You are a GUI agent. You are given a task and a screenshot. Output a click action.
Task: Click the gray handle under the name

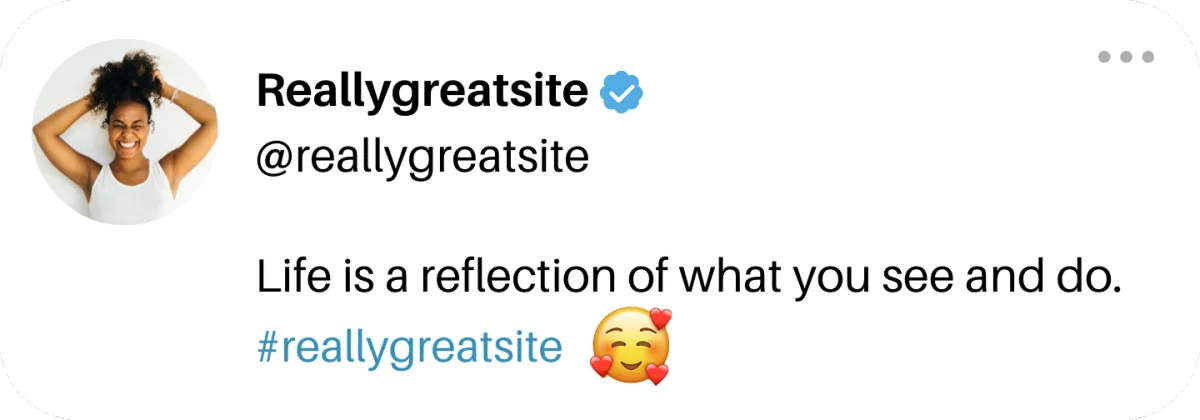tap(422, 159)
